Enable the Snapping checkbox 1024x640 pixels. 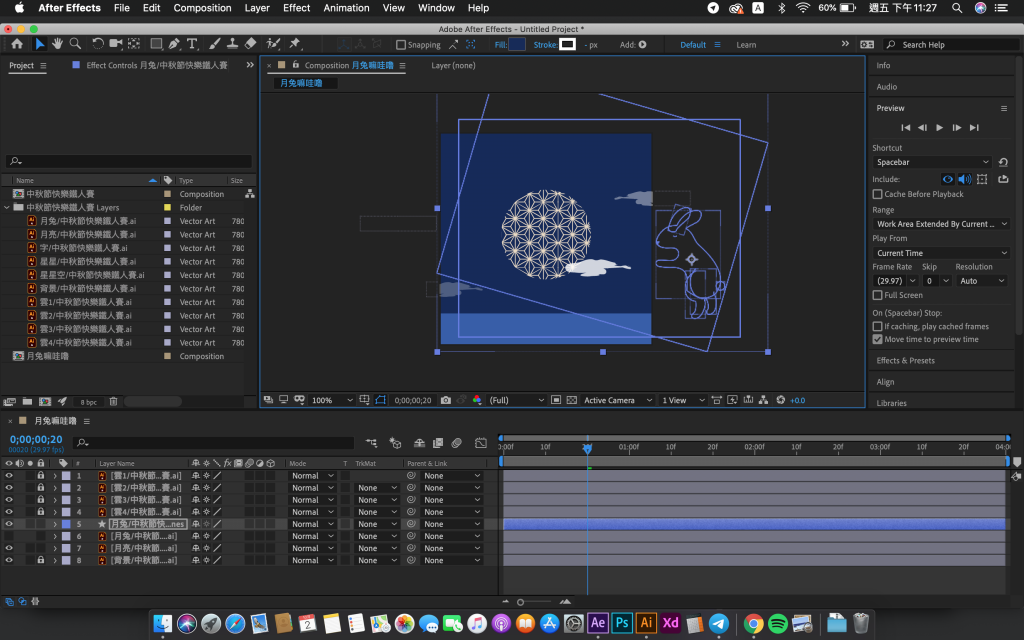[x=401, y=45]
